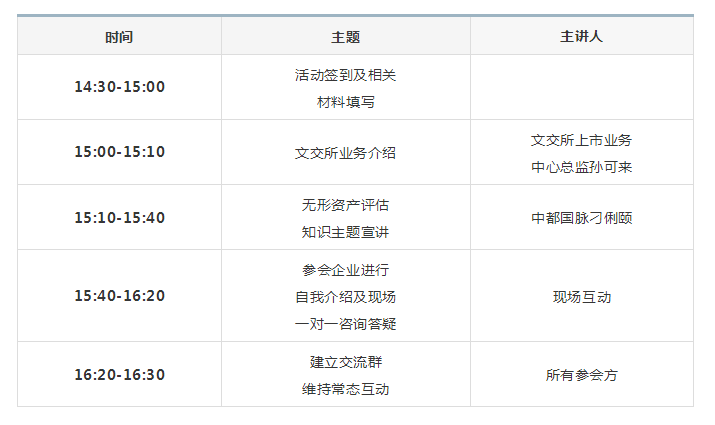Select 无形资产评估 topic text

tap(346, 205)
